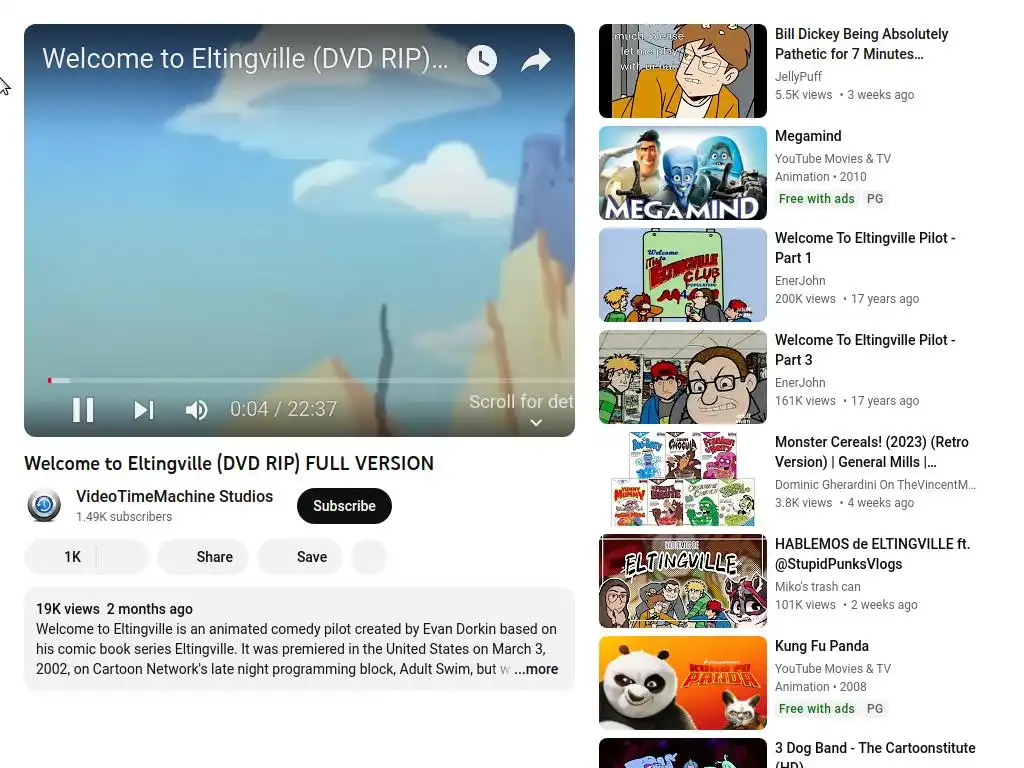Screen dimensions: 1024x768
Task: Click the Share button below the video
Action: 203,557
